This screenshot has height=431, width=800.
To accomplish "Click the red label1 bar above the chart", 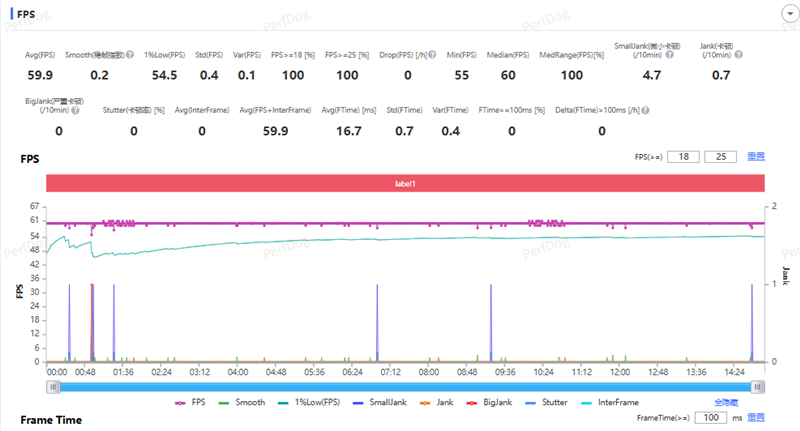I will pos(405,183).
